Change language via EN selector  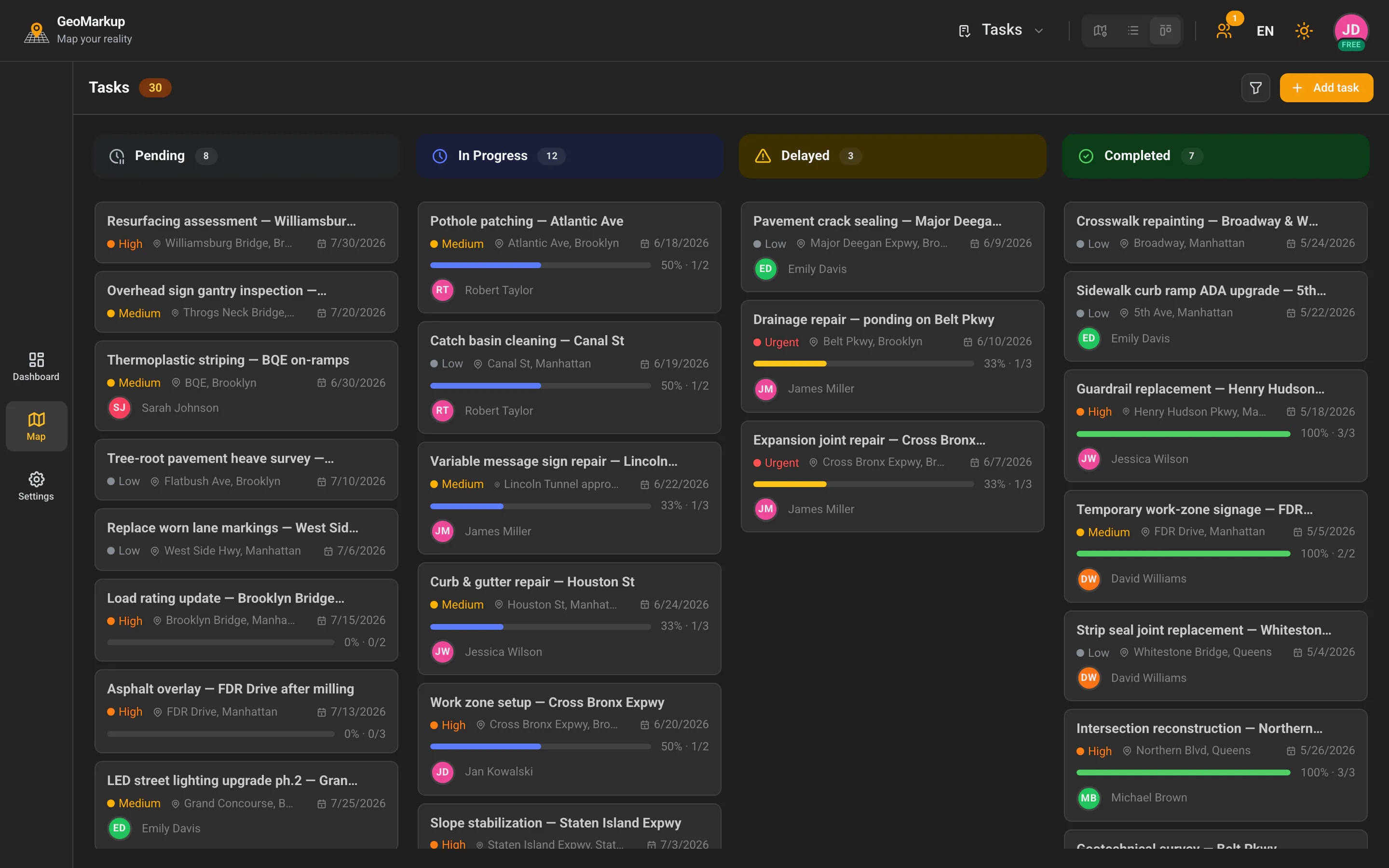click(x=1265, y=30)
